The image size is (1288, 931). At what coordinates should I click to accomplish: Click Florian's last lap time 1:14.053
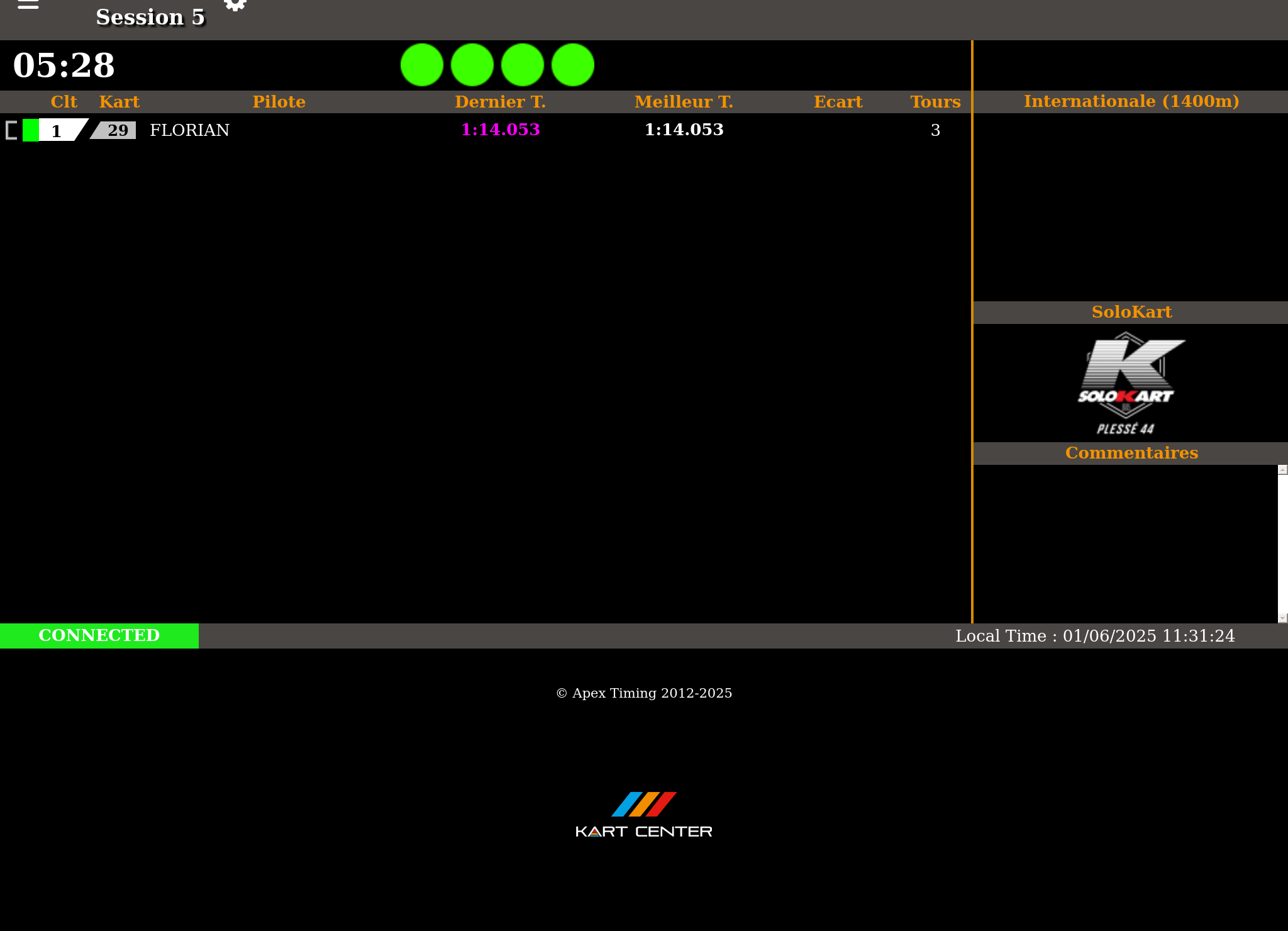(500, 130)
